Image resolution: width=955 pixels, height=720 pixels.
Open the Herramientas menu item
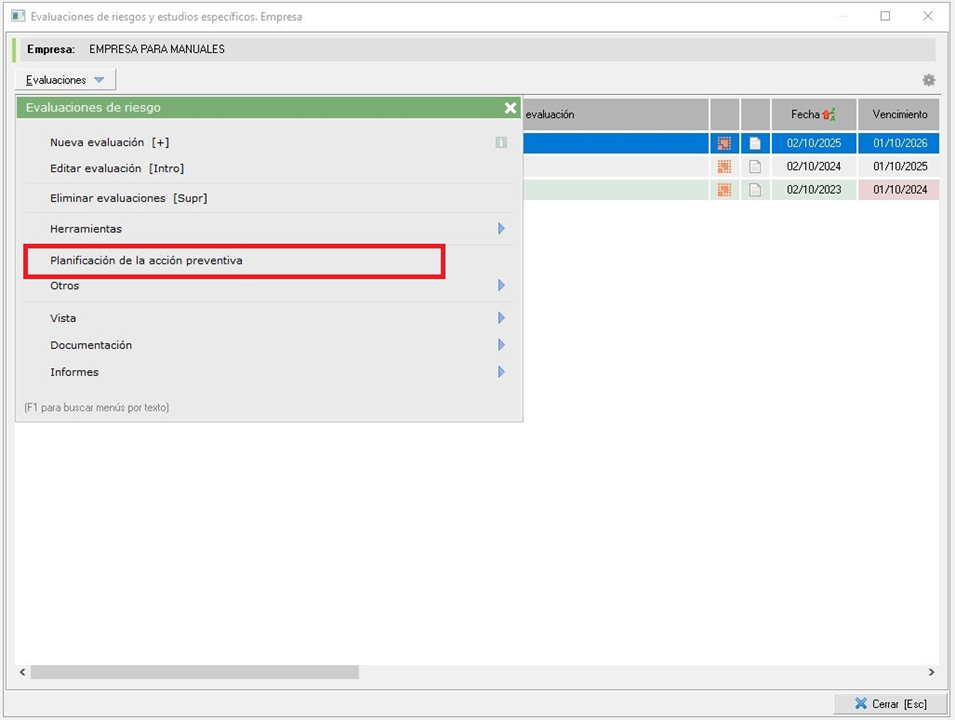point(86,229)
